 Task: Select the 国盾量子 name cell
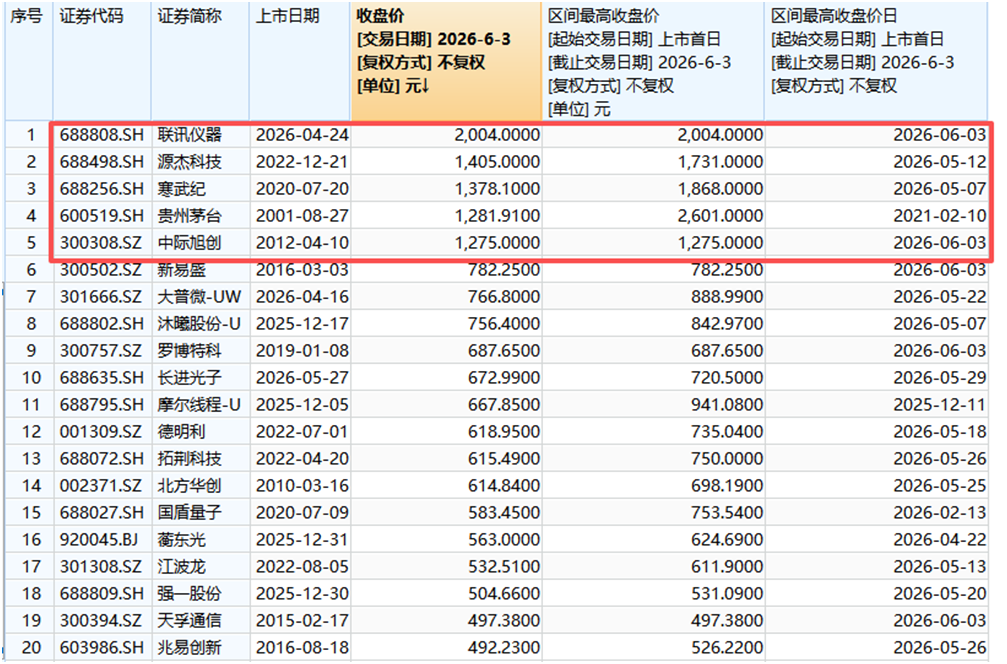[200, 512]
